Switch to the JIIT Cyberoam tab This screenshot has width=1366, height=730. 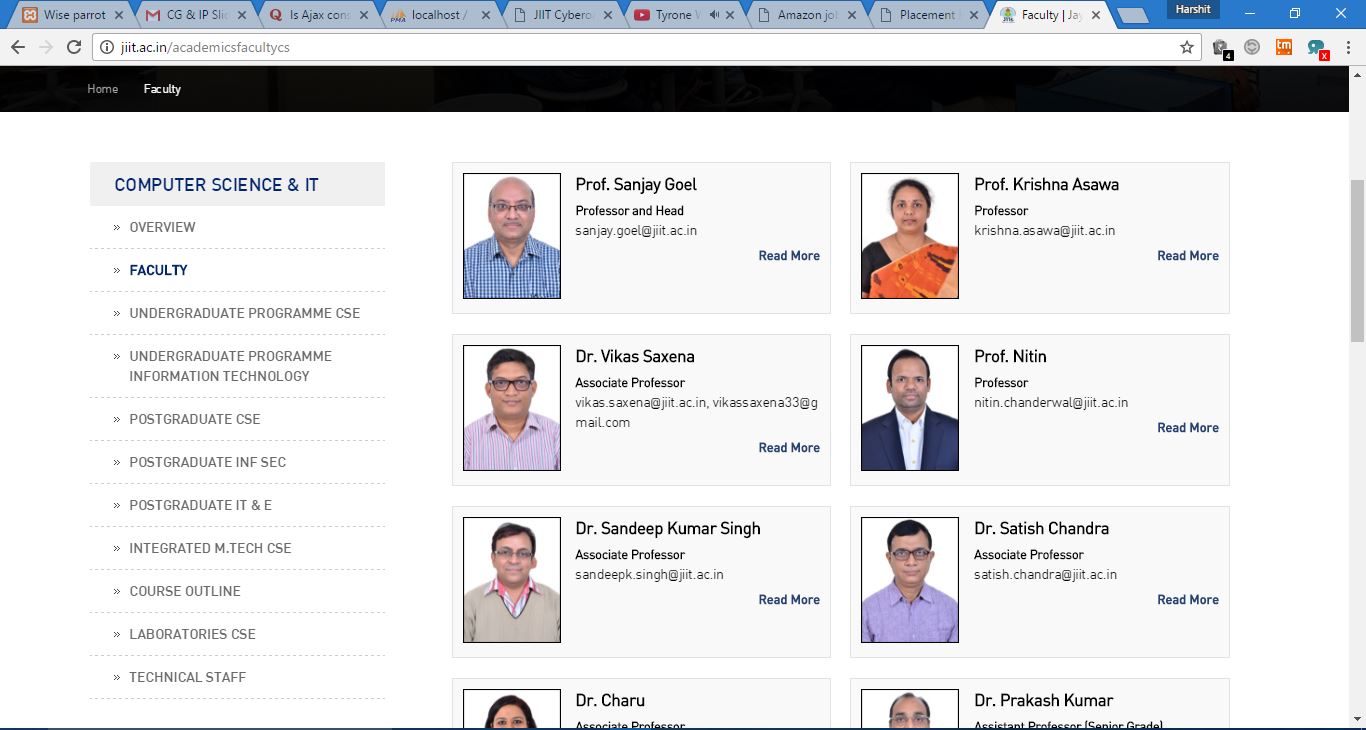[561, 15]
